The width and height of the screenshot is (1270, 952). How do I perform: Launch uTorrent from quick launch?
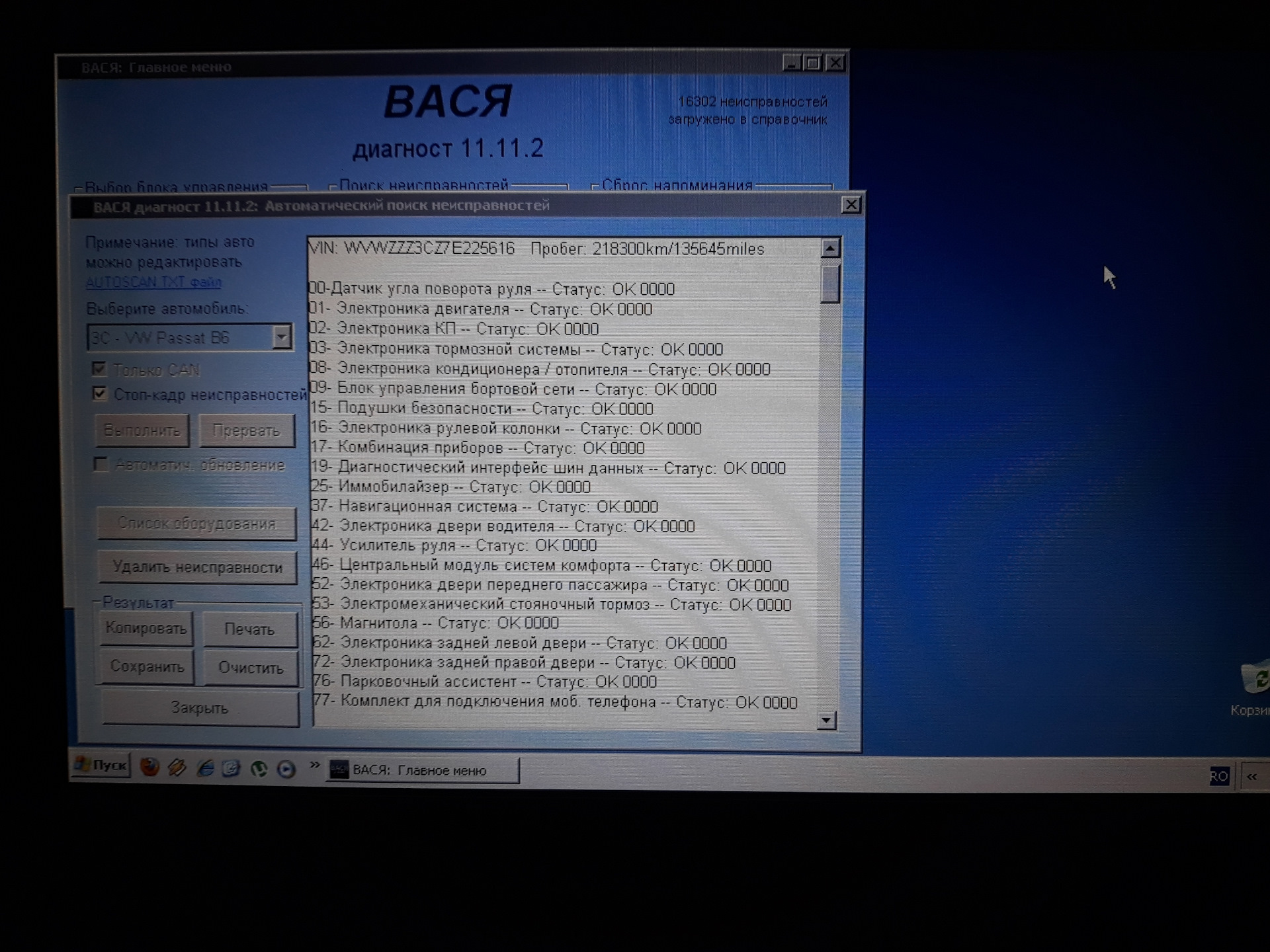click(x=259, y=769)
